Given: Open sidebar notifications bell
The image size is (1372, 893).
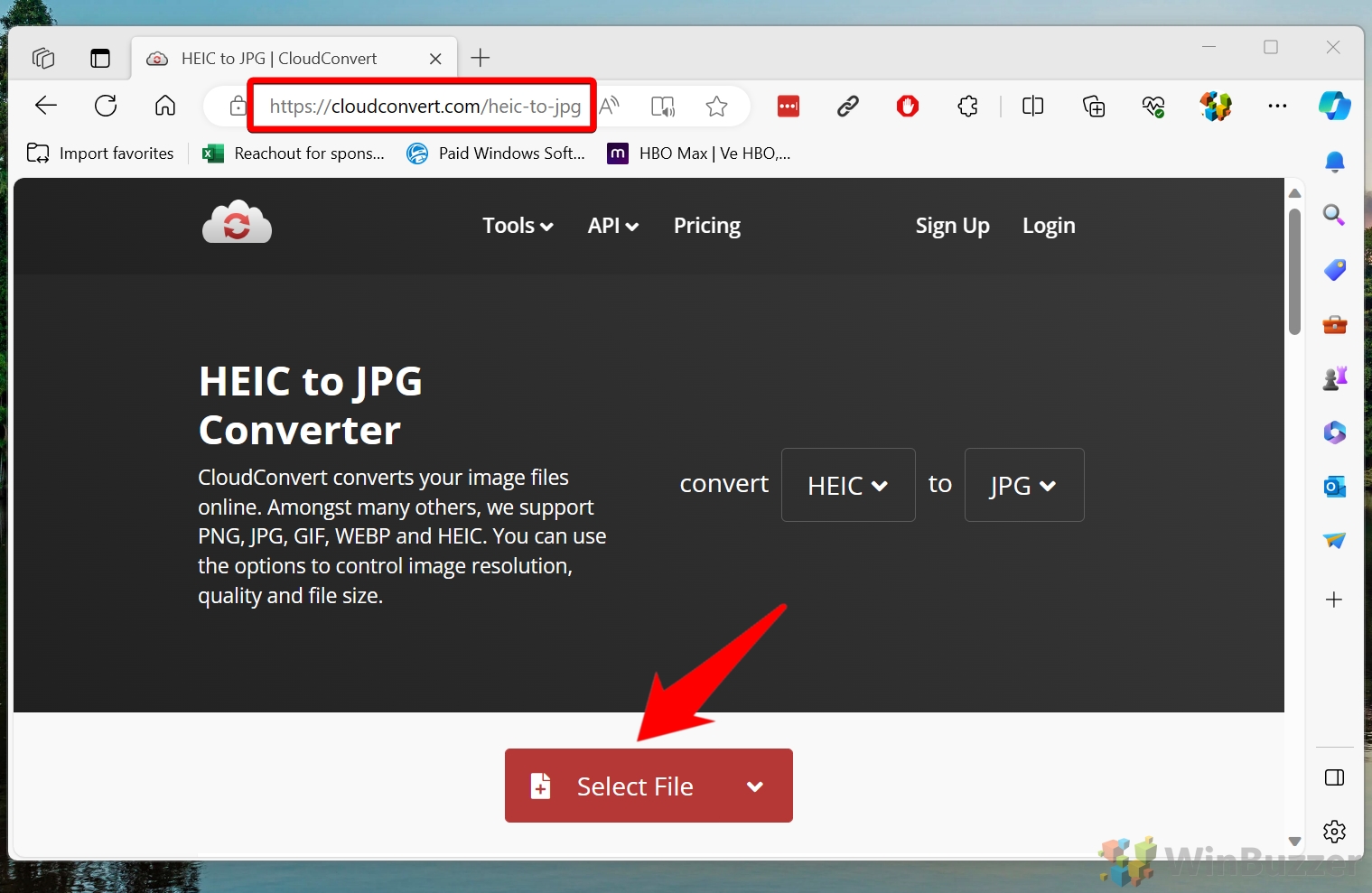Looking at the screenshot, I should click(x=1334, y=163).
